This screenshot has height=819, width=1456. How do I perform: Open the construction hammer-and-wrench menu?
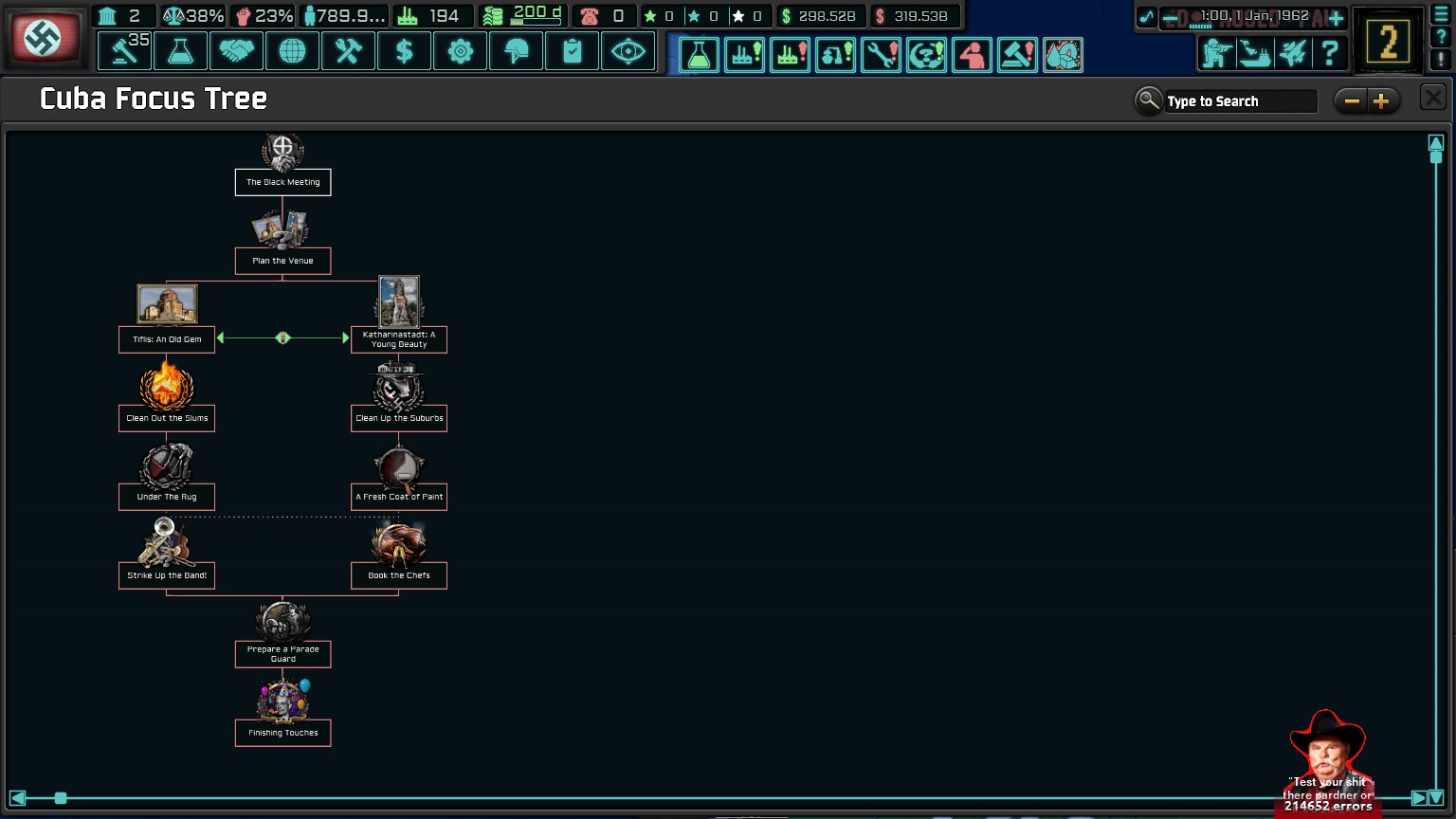pos(348,51)
